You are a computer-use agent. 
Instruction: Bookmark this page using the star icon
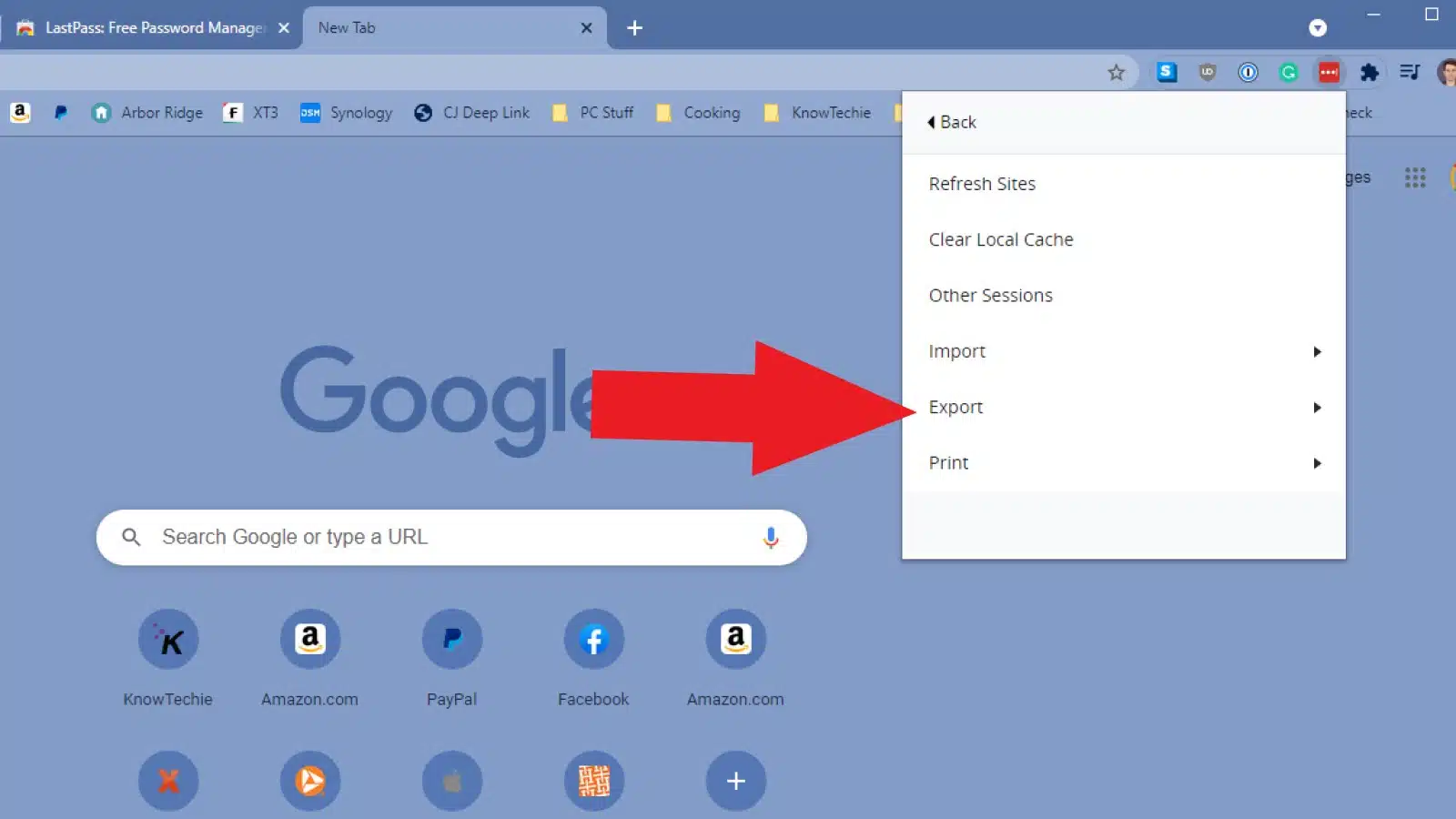click(x=1116, y=73)
